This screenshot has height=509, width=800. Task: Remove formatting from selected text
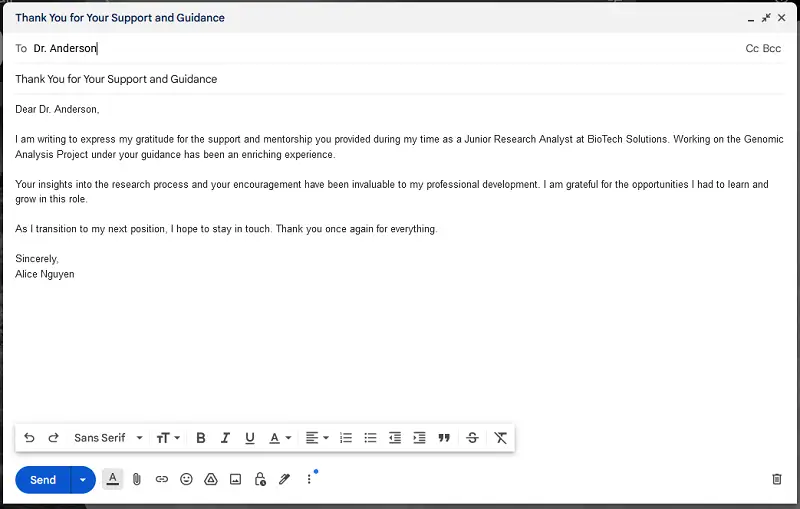coord(501,438)
